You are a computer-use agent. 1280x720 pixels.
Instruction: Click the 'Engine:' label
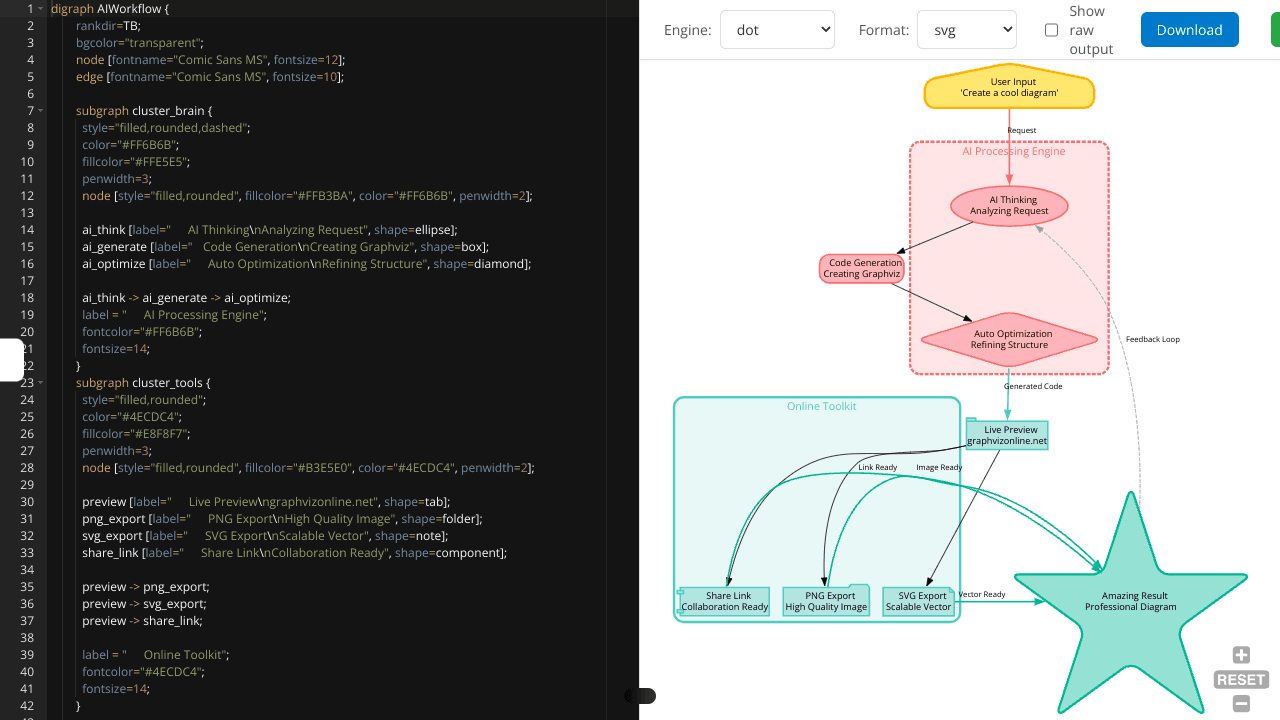pos(688,30)
